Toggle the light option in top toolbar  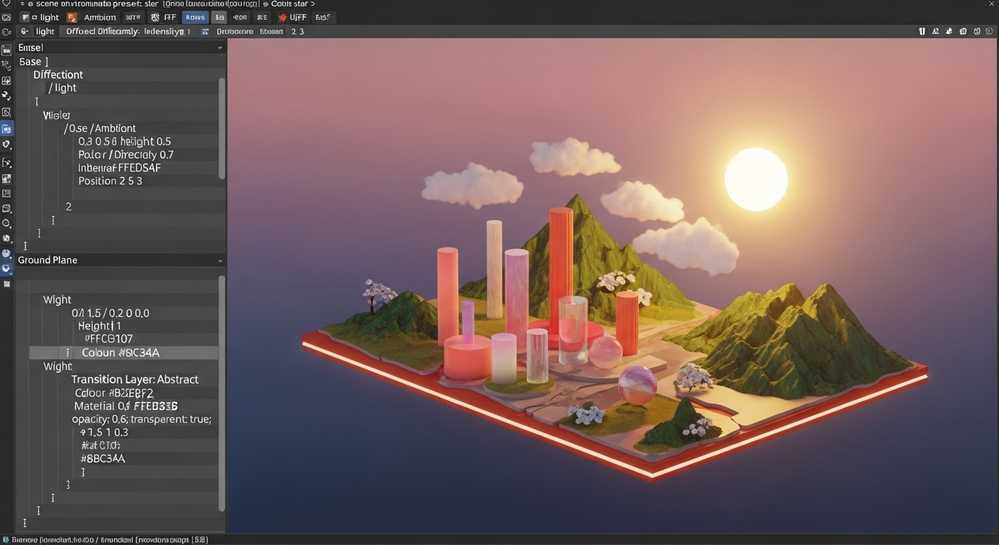coord(42,18)
